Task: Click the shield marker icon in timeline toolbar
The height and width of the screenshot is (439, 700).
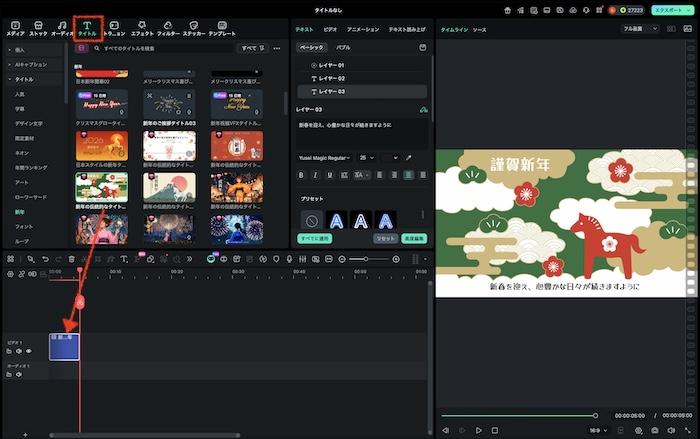Action: 276,259
